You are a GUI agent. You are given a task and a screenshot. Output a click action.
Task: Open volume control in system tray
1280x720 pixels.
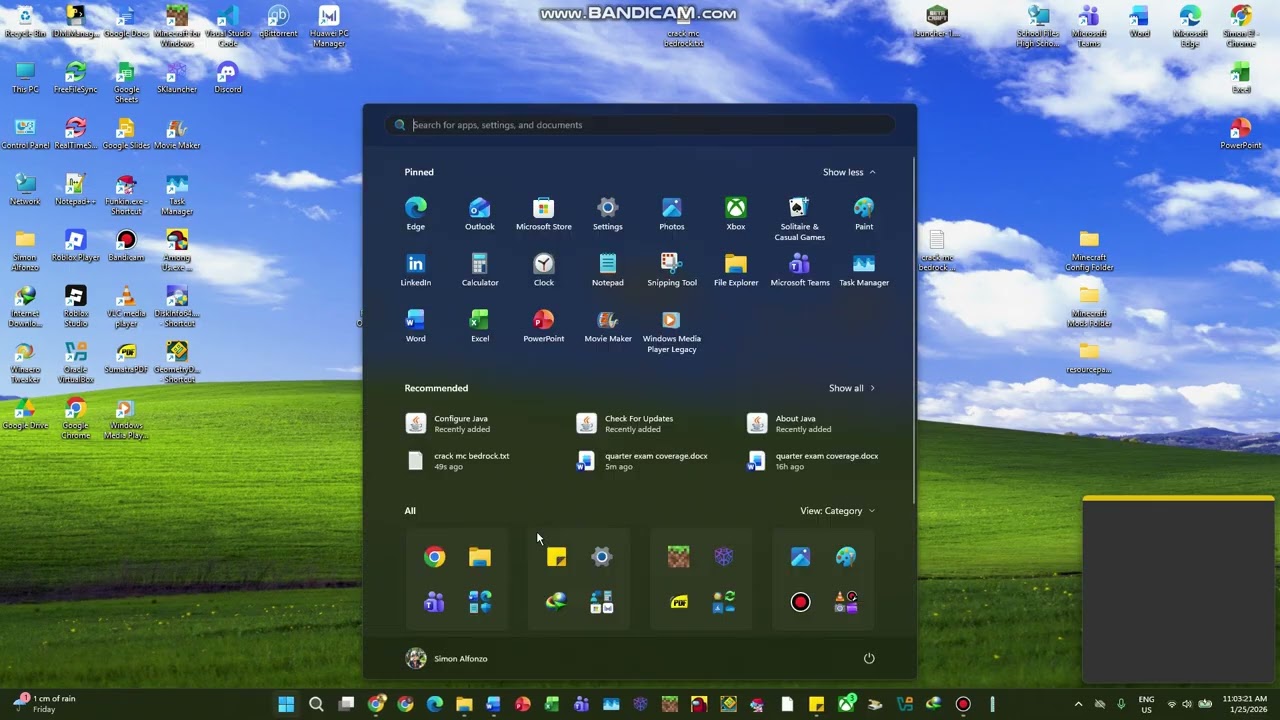tap(1186, 704)
